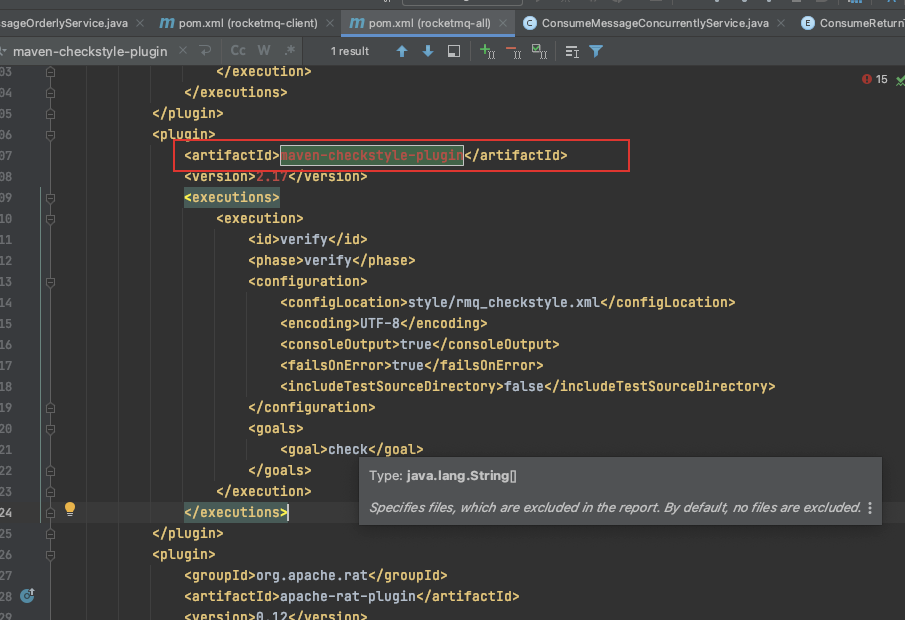Select all occurrences icon
Image resolution: width=905 pixels, height=620 pixels.
pos(539,51)
